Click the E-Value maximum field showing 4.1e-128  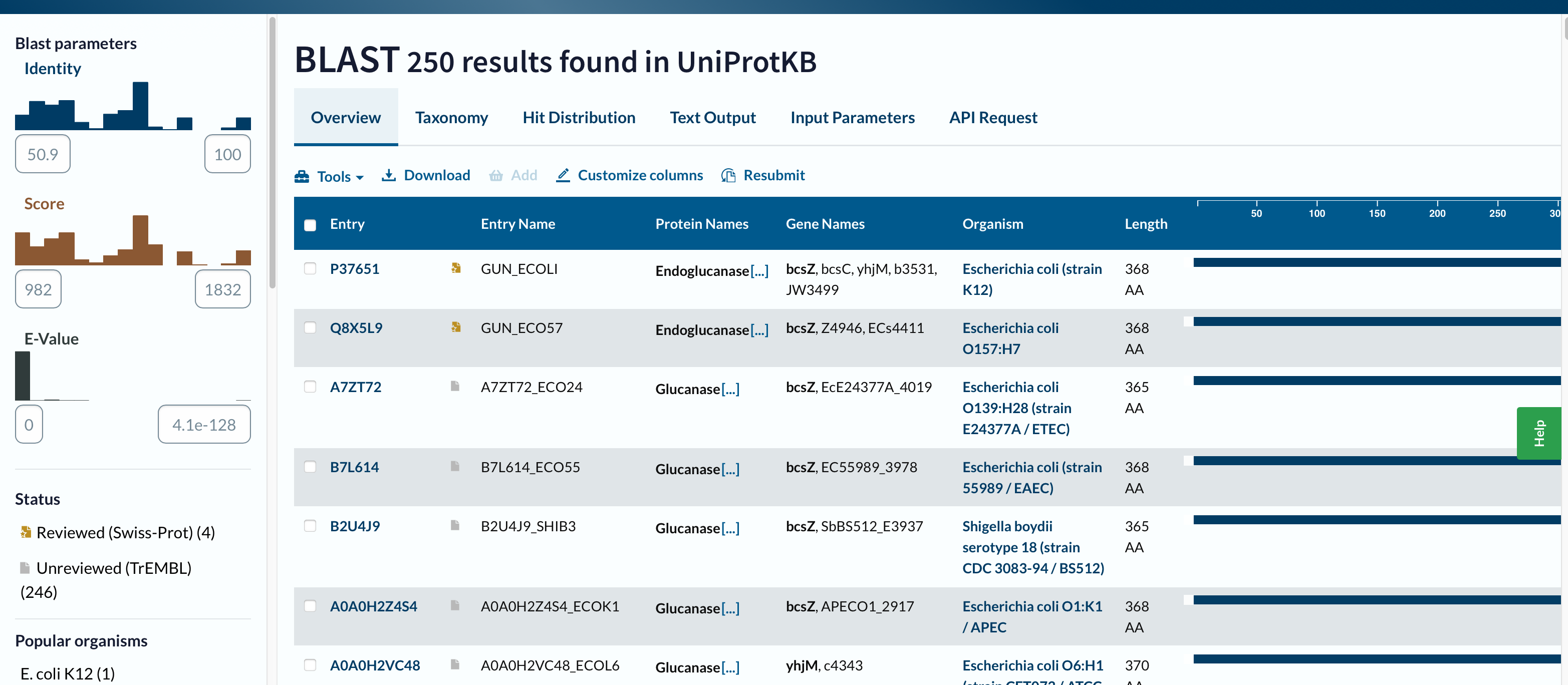204,424
